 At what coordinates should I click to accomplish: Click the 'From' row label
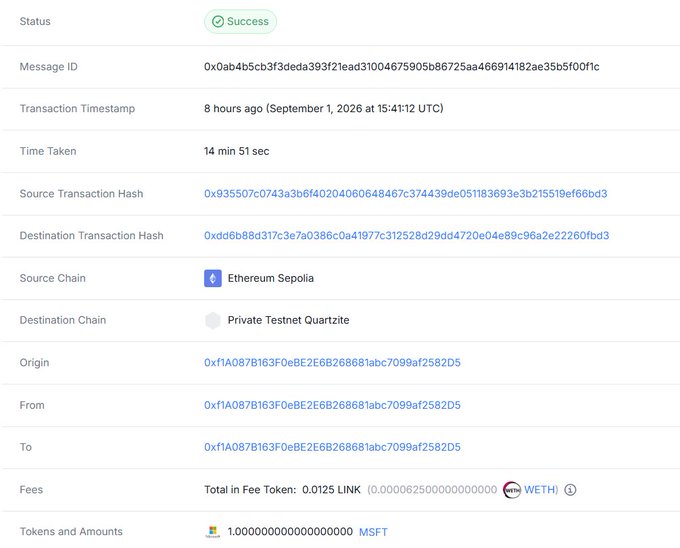pyautogui.click(x=32, y=405)
